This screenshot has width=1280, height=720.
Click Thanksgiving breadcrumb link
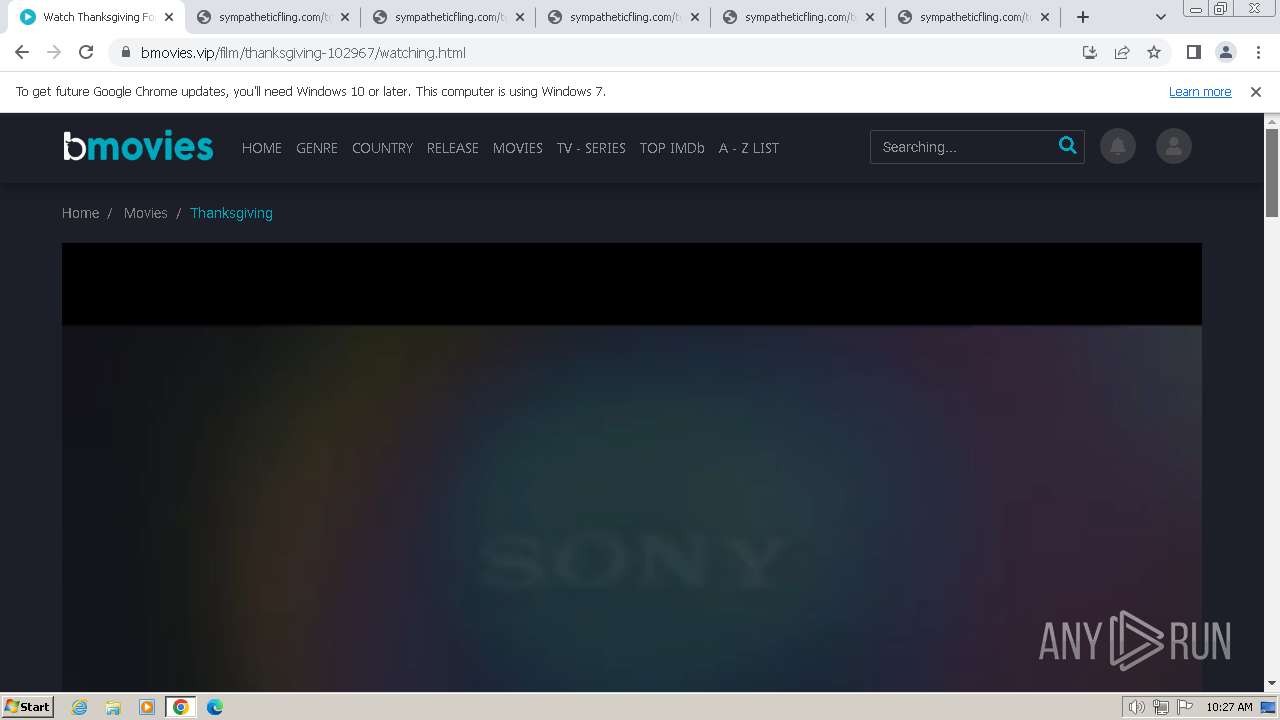tap(231, 213)
